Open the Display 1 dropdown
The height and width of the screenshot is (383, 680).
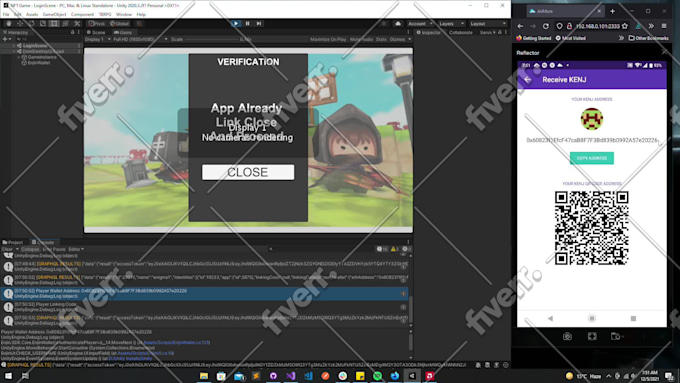click(98, 39)
